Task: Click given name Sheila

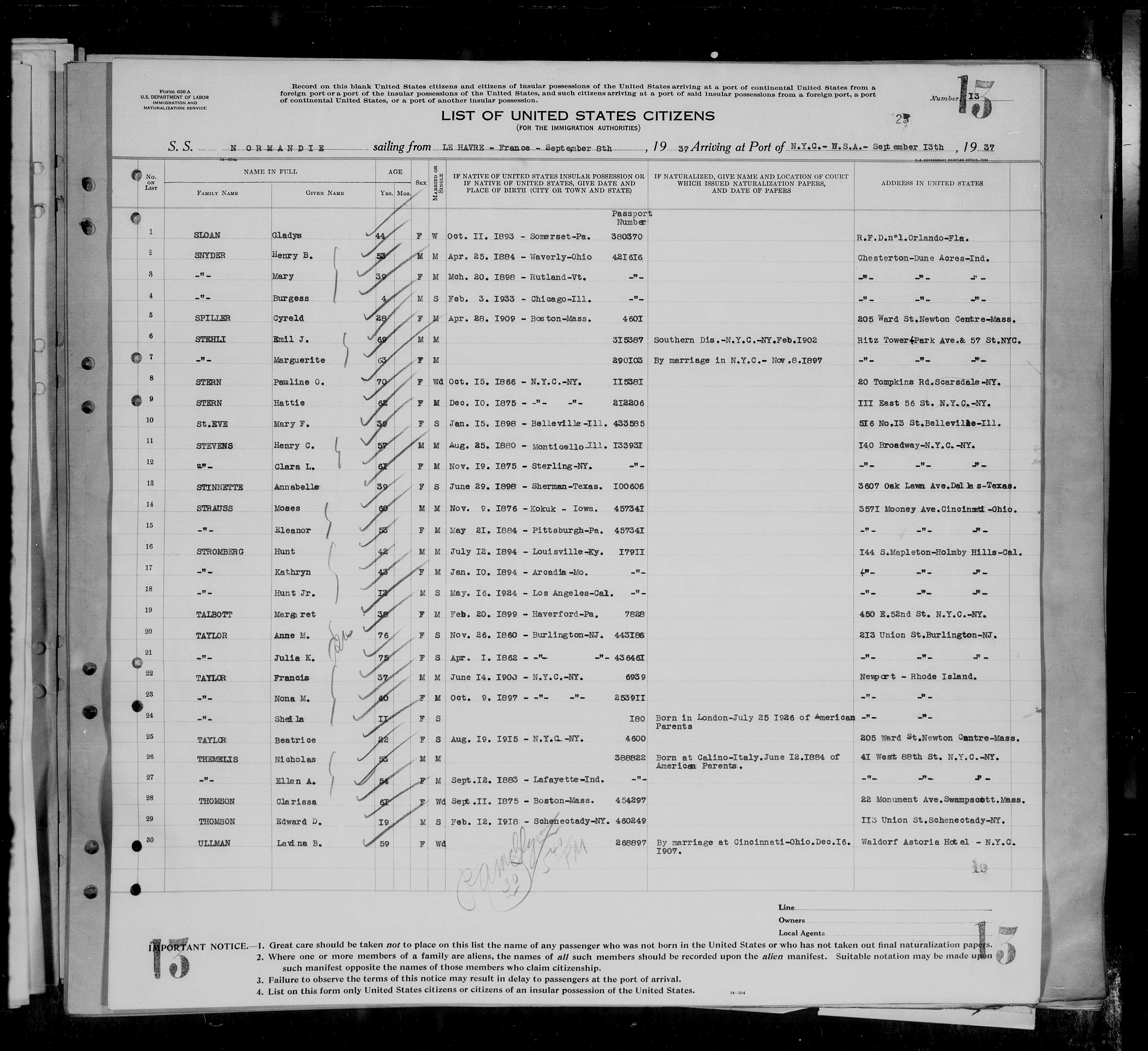Action: point(290,719)
